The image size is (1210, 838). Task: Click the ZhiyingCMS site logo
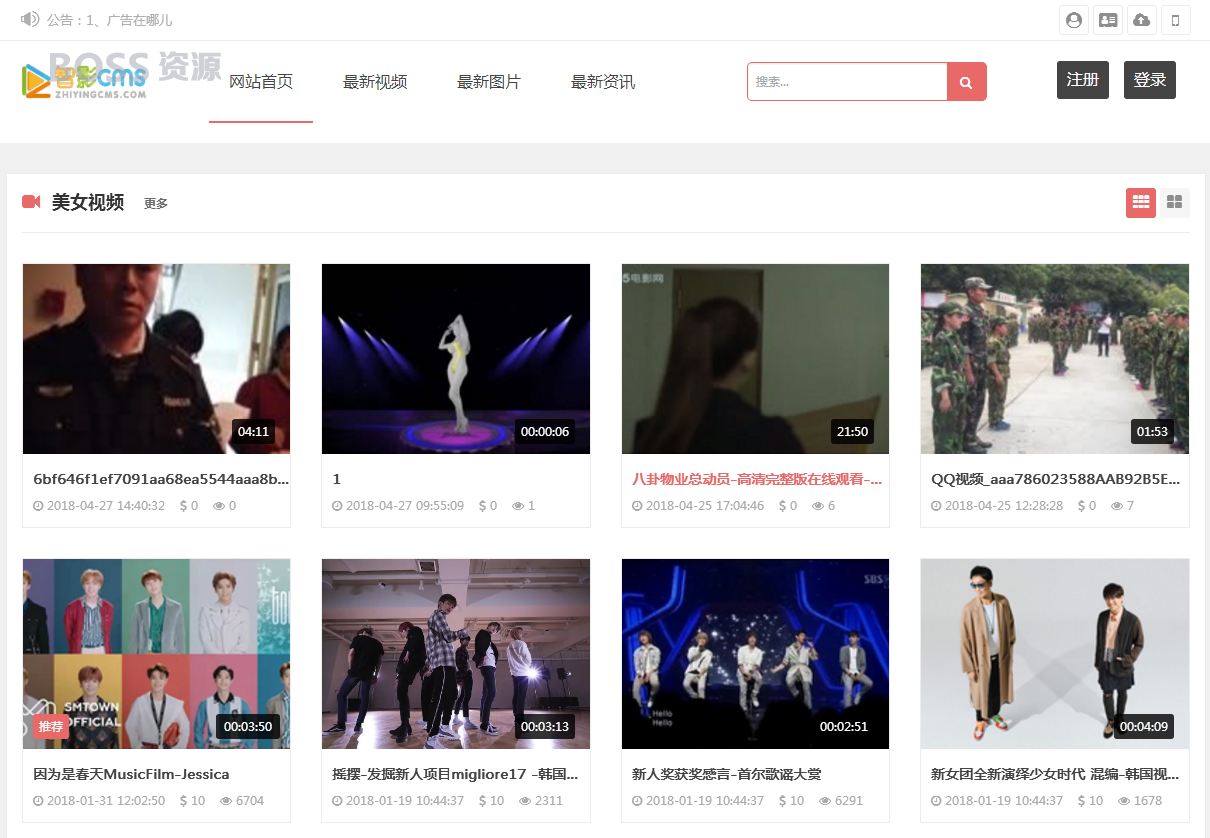click(85, 80)
